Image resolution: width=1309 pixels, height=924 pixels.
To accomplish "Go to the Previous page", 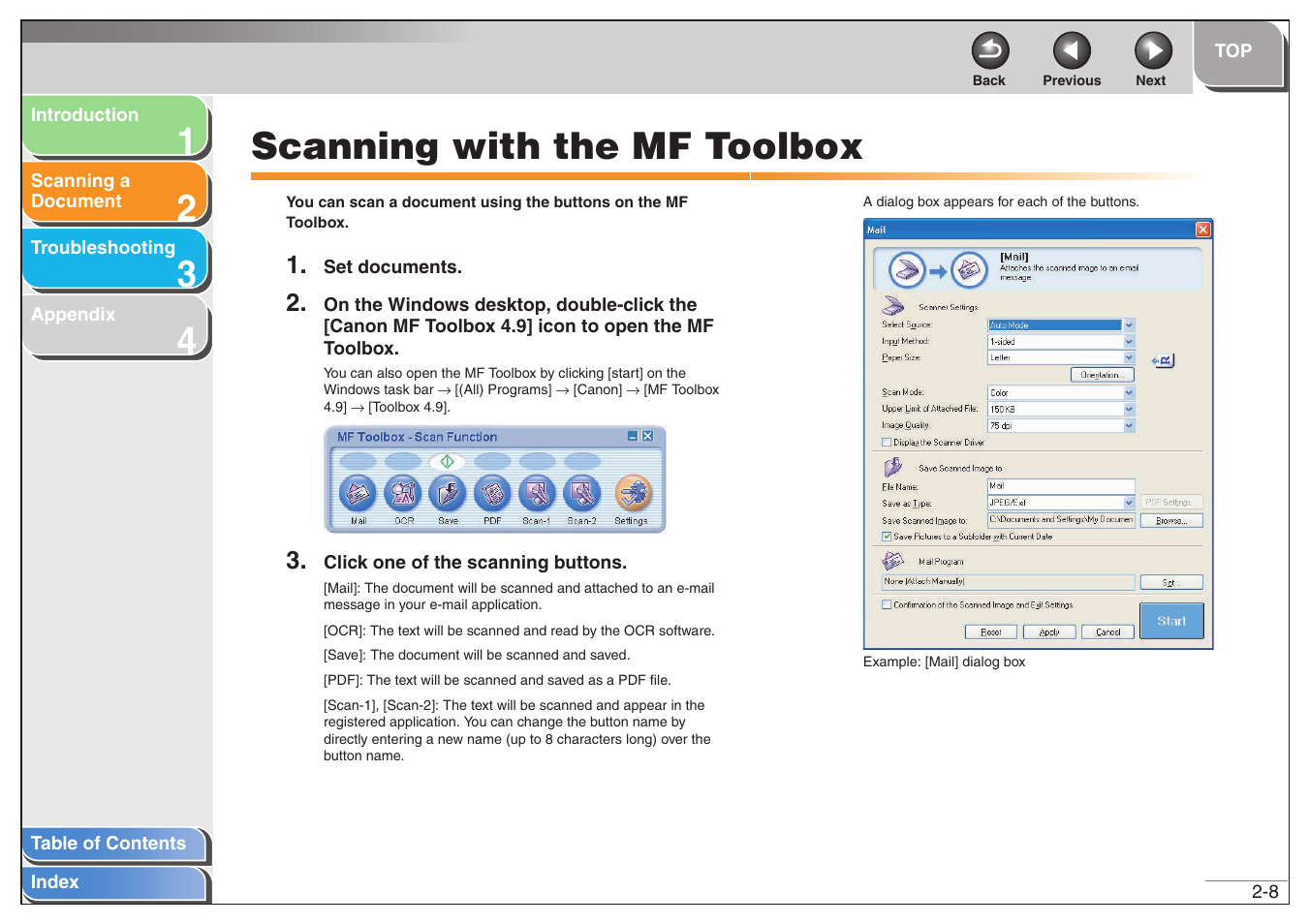I will point(1071,50).
